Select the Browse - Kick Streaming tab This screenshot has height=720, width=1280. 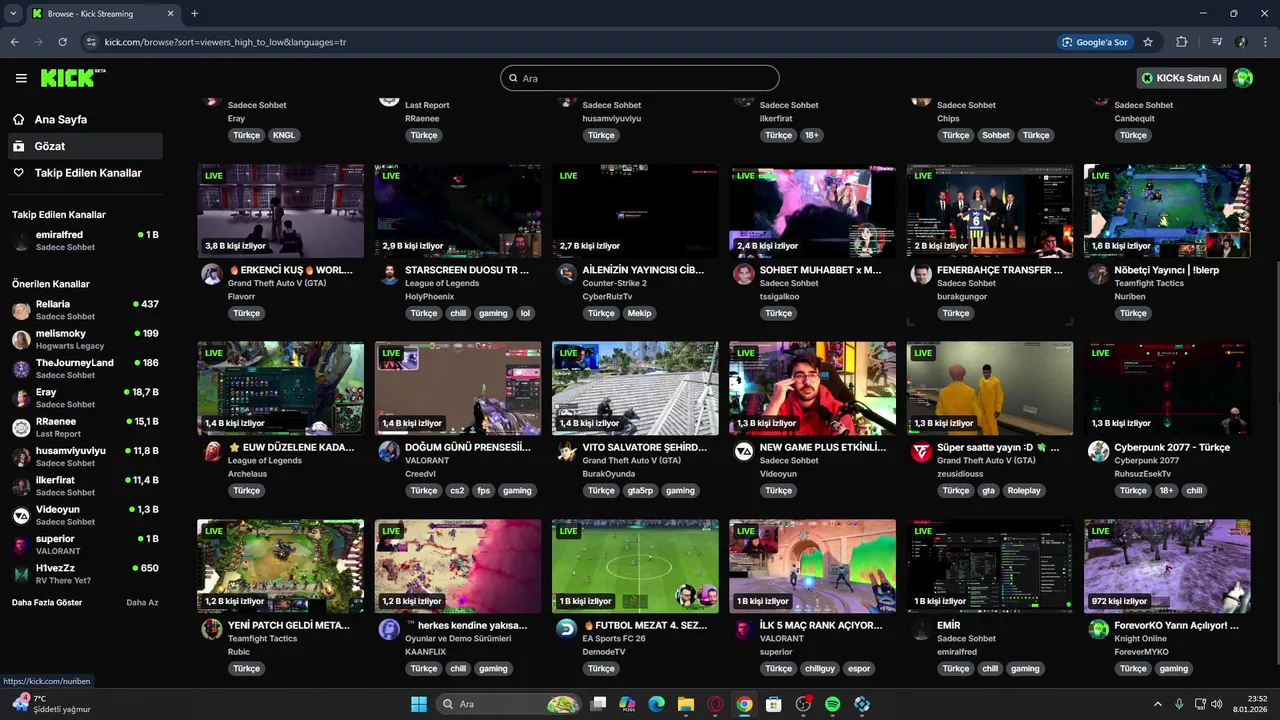[103, 14]
